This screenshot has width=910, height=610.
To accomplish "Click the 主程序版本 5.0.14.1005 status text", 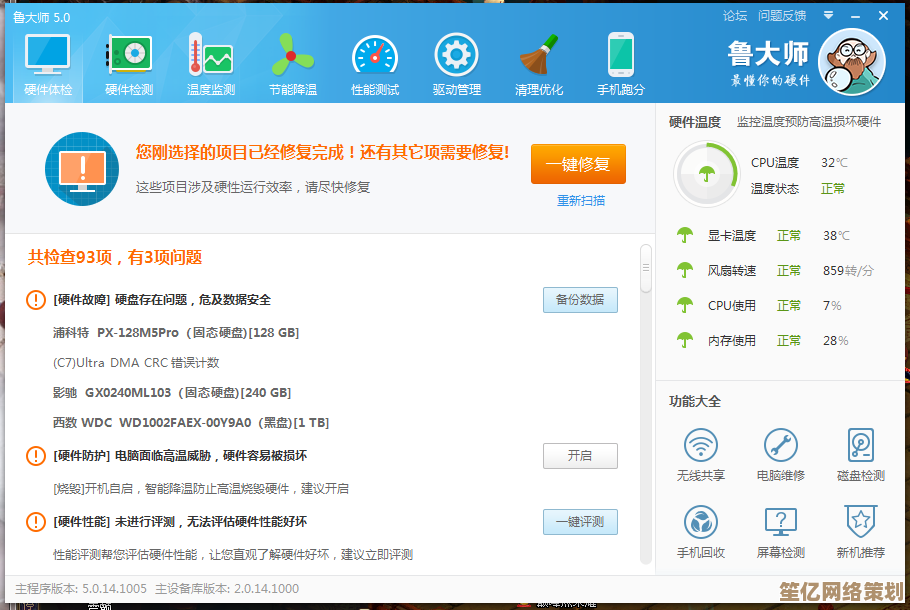I will [81, 589].
